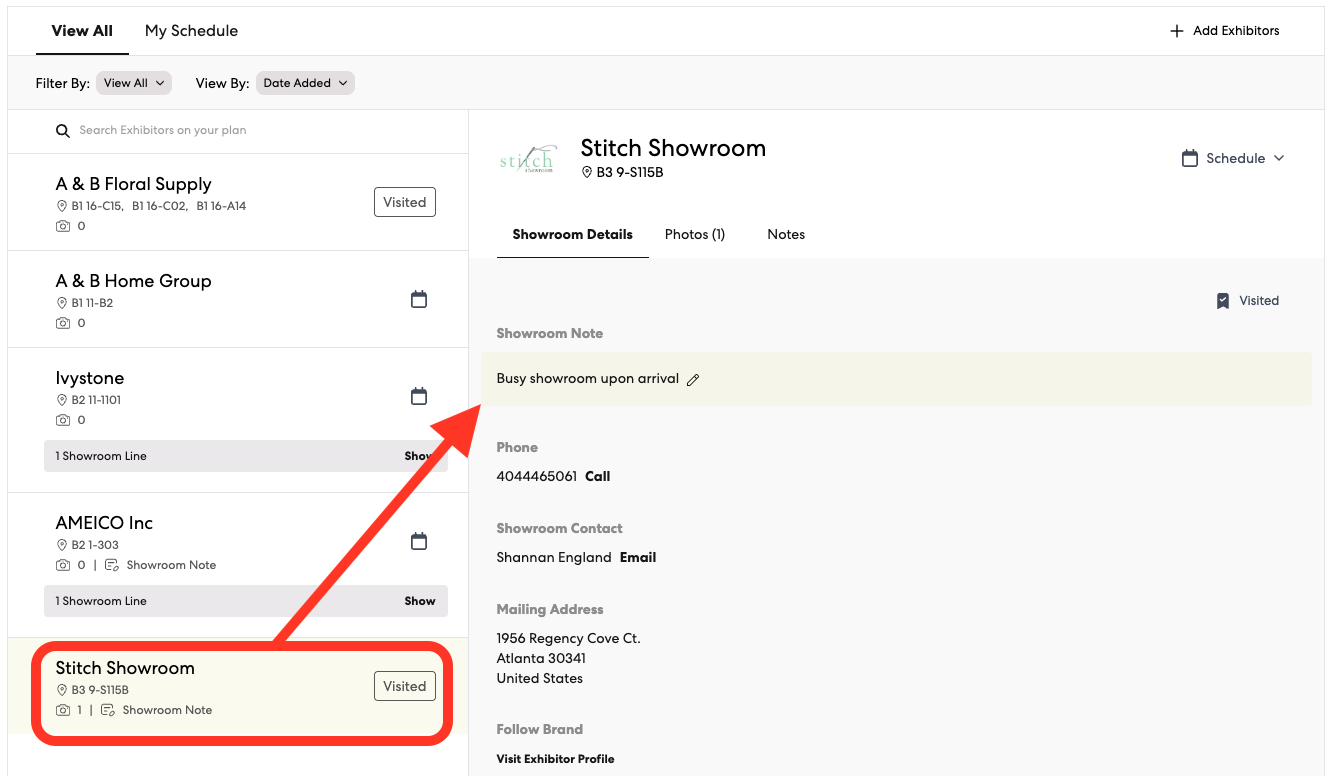This screenshot has width=1331, height=776.
Task: Click camera icon under Ivystone
Action: [63, 420]
